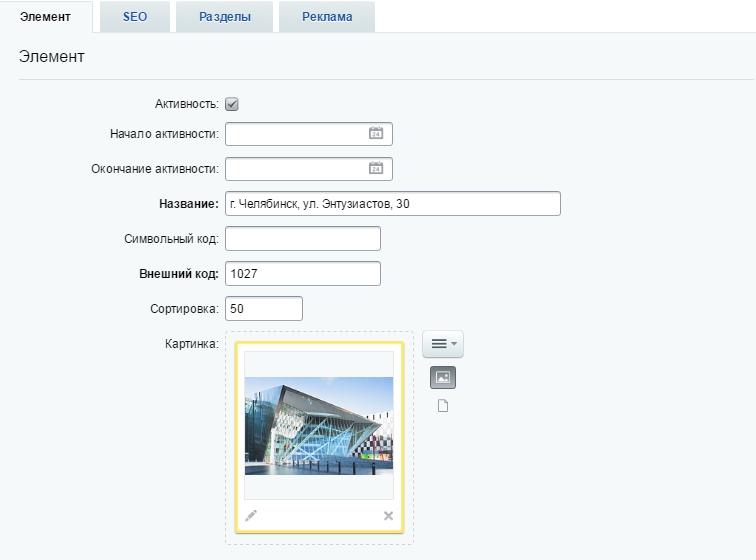Click the Название label

(189, 204)
